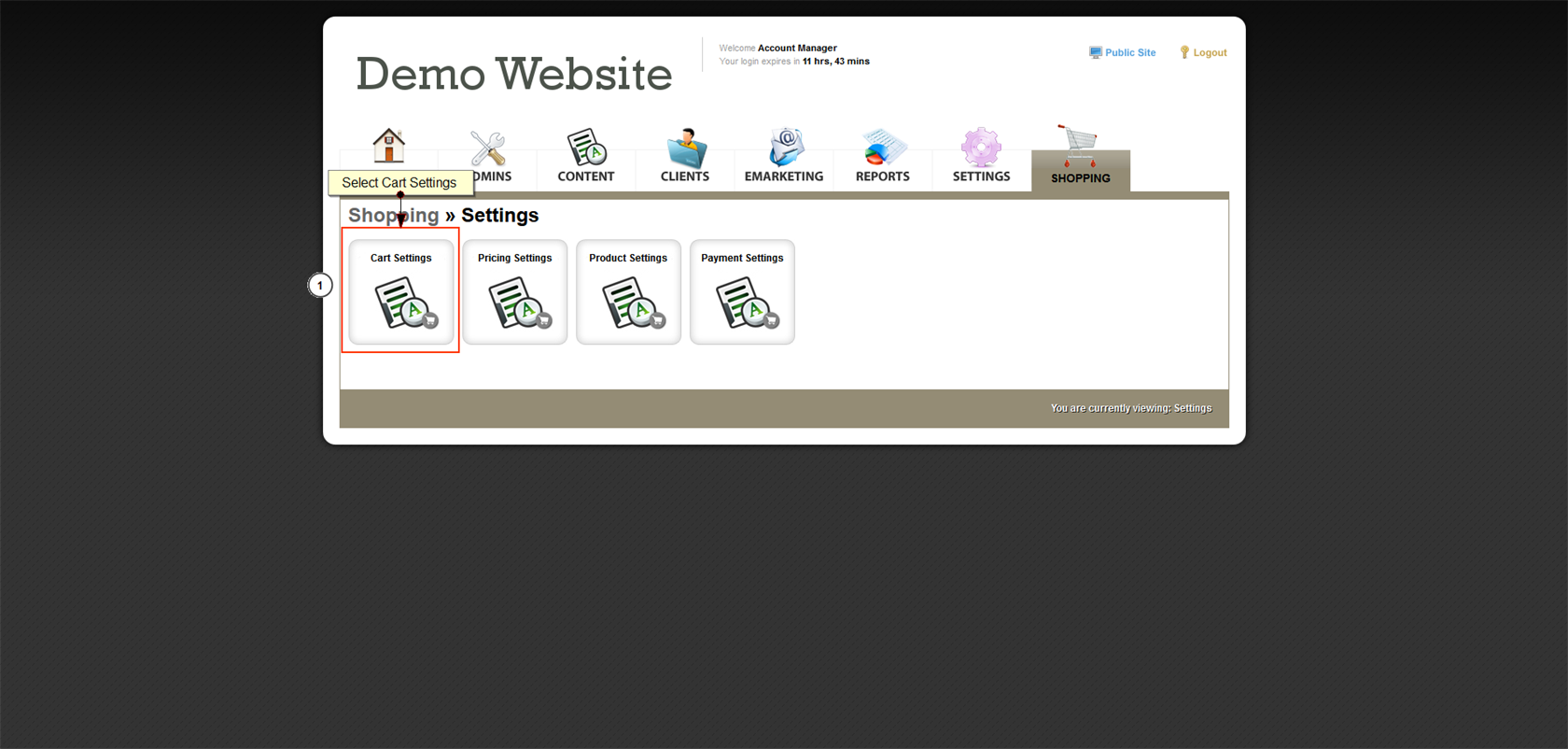Select the Emarketing envelope icon
This screenshot has width=1568, height=749.
coord(785,148)
